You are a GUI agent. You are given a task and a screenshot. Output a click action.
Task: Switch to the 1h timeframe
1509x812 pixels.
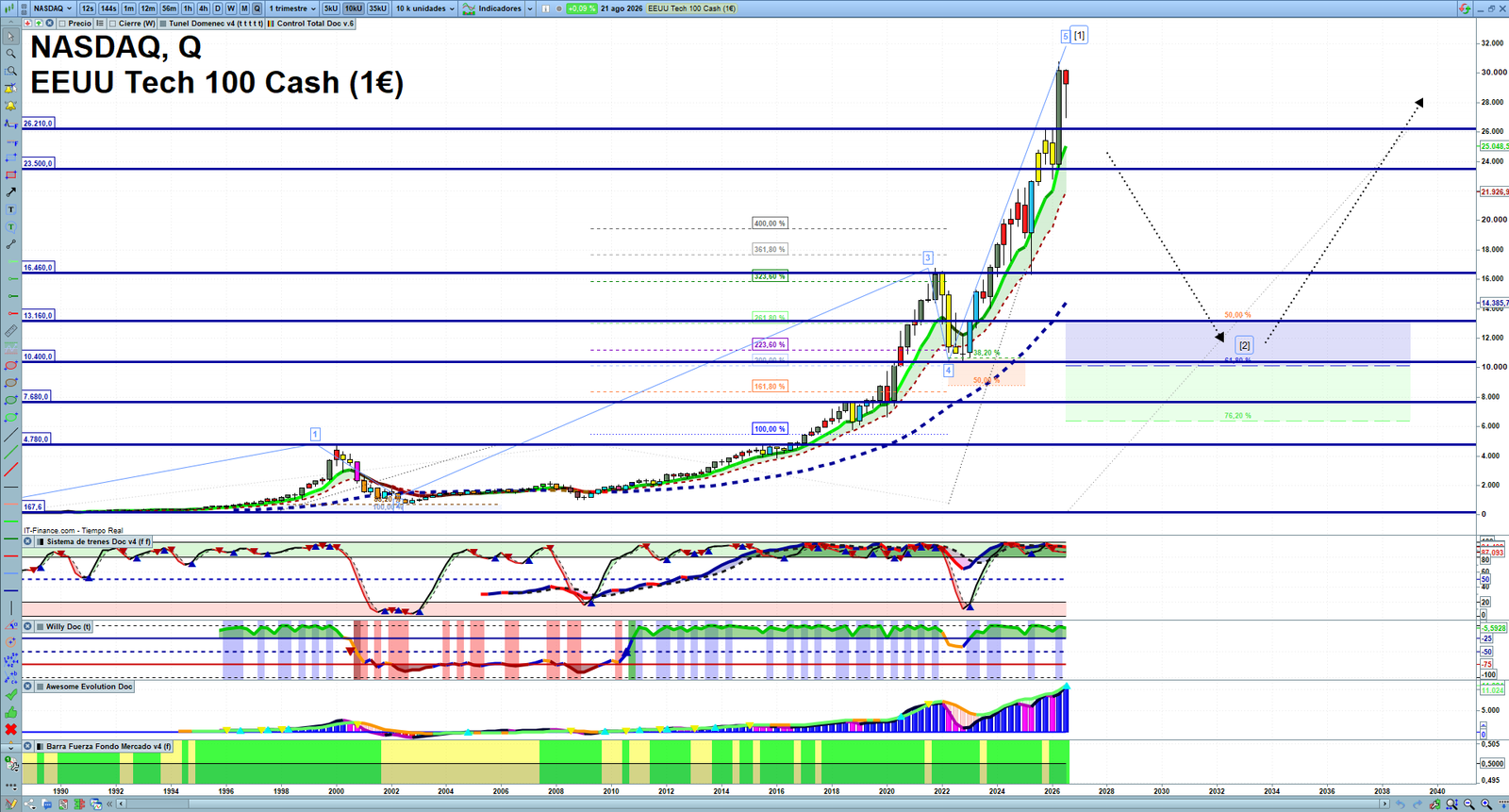pos(188,8)
